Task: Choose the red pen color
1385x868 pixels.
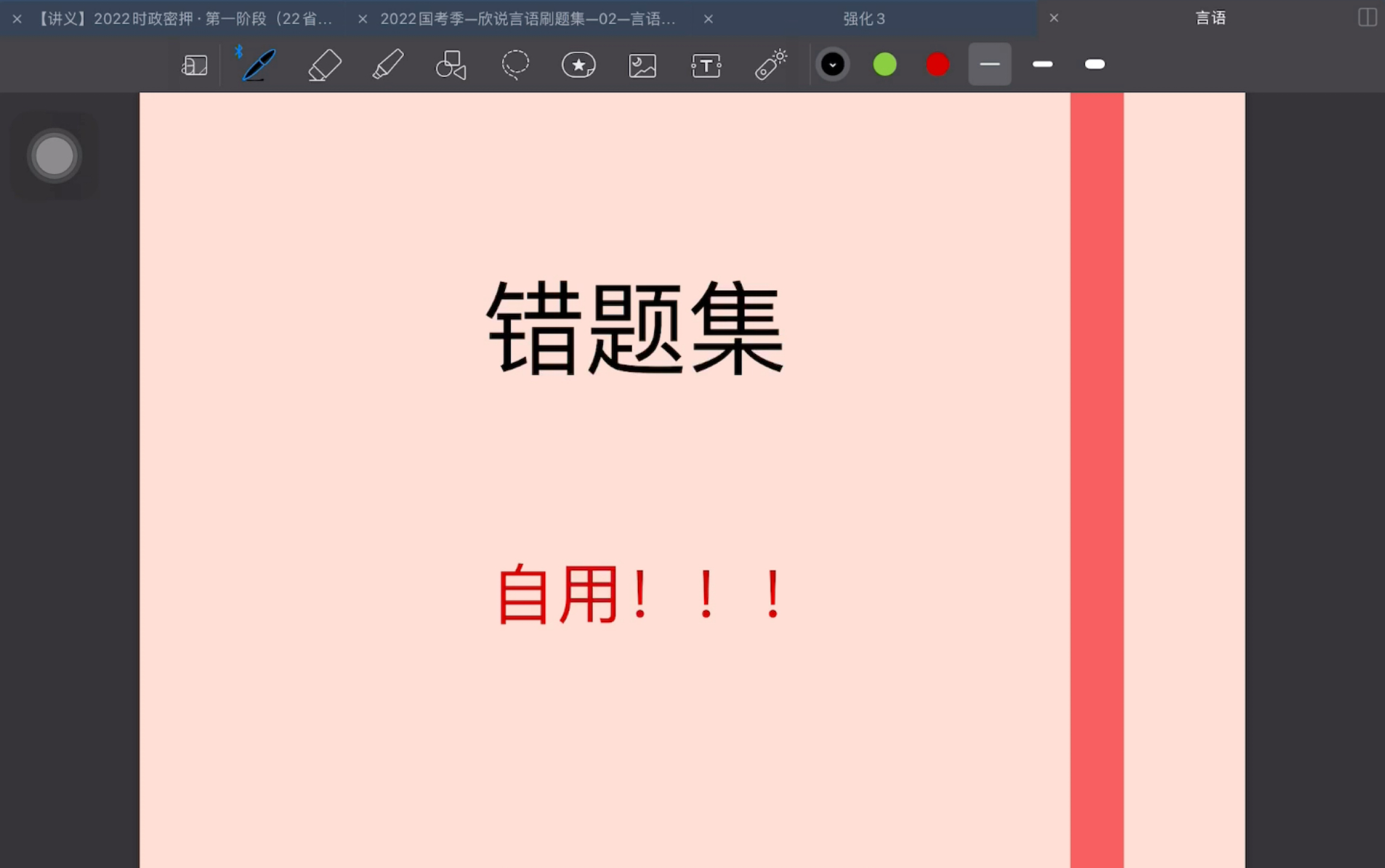Action: click(937, 64)
